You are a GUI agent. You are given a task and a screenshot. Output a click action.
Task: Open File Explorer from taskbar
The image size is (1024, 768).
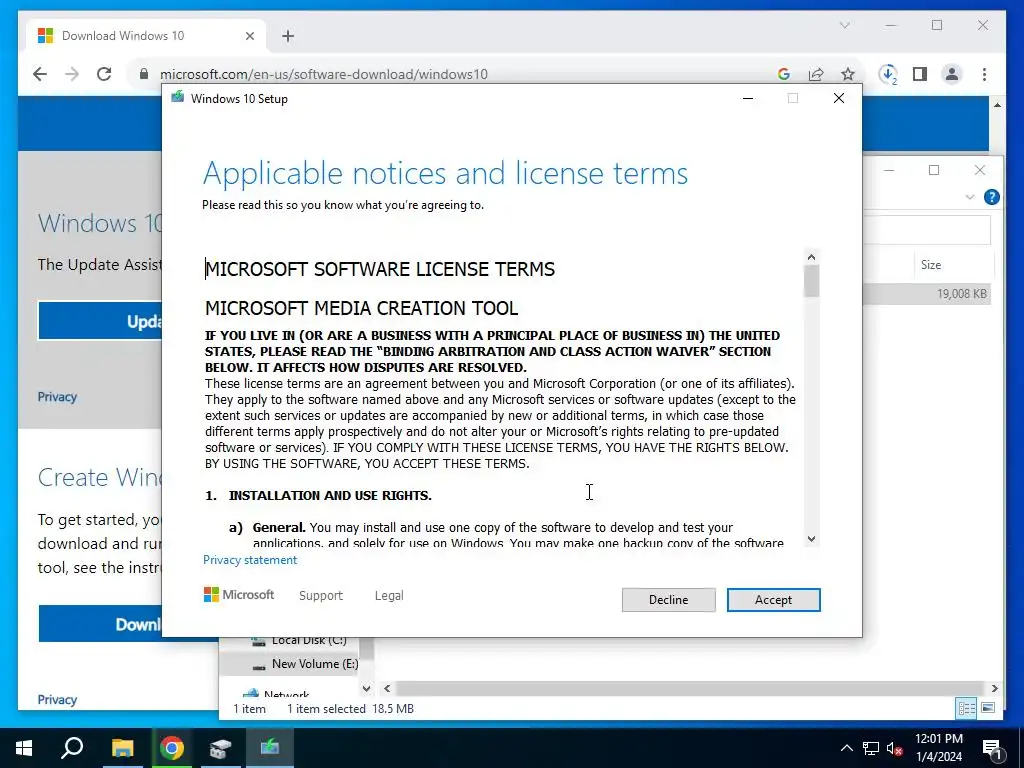click(122, 748)
